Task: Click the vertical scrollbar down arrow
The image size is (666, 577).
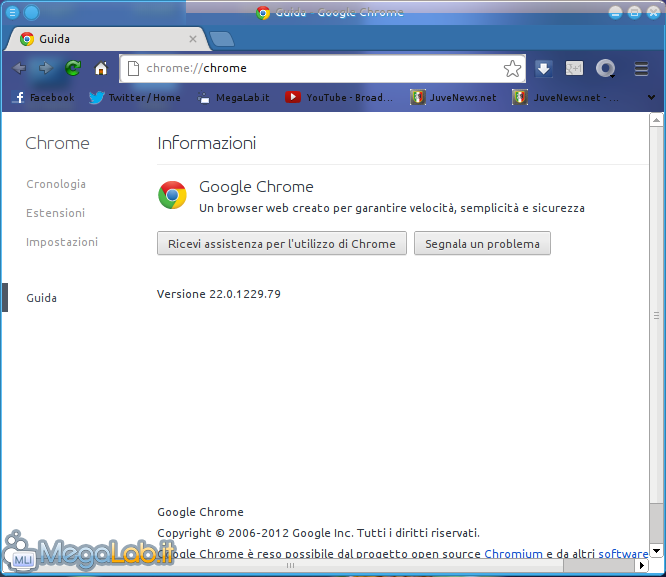Action: coord(656,551)
